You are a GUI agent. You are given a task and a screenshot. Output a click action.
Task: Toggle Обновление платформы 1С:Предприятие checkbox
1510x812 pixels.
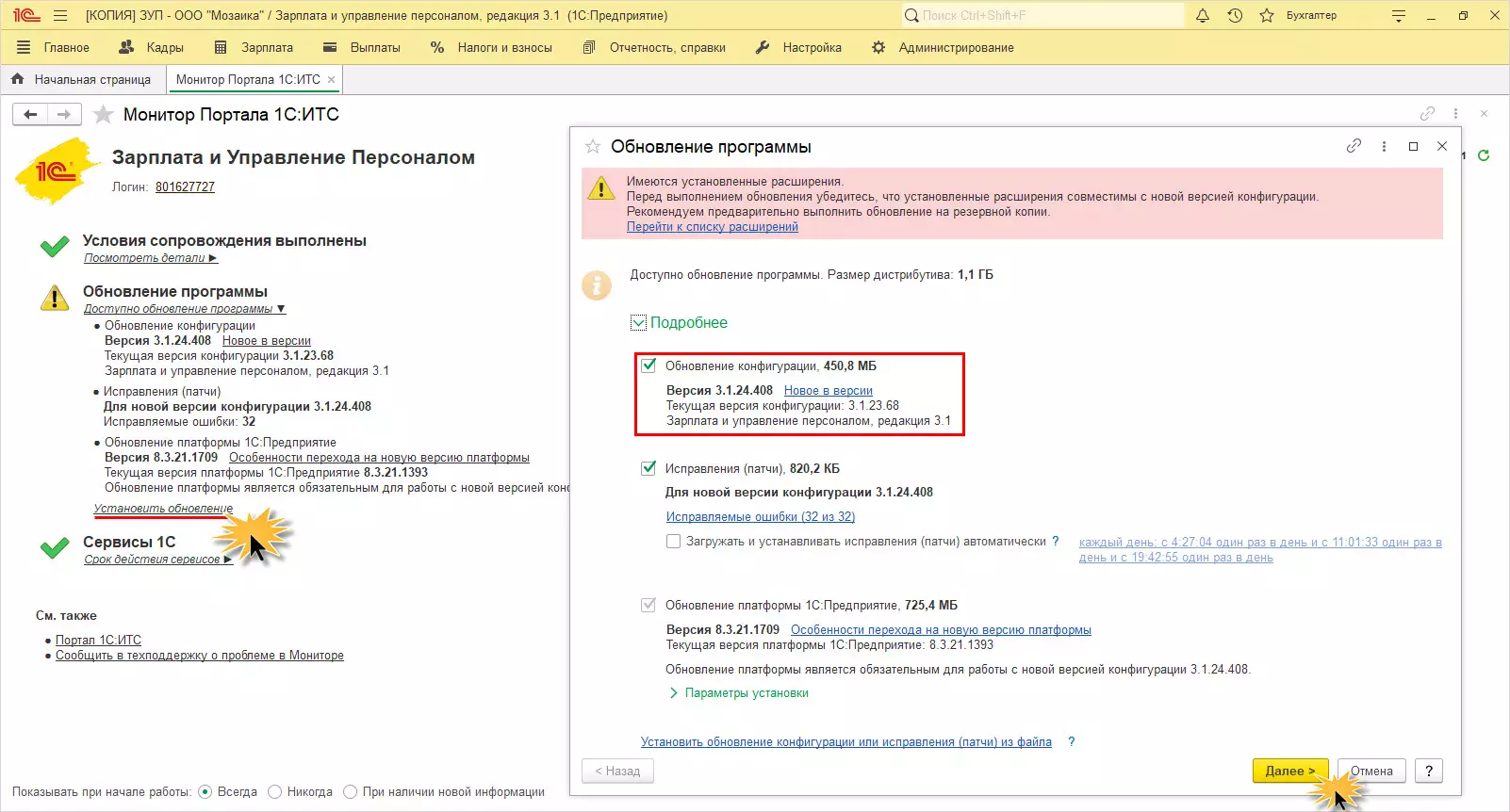click(x=648, y=605)
